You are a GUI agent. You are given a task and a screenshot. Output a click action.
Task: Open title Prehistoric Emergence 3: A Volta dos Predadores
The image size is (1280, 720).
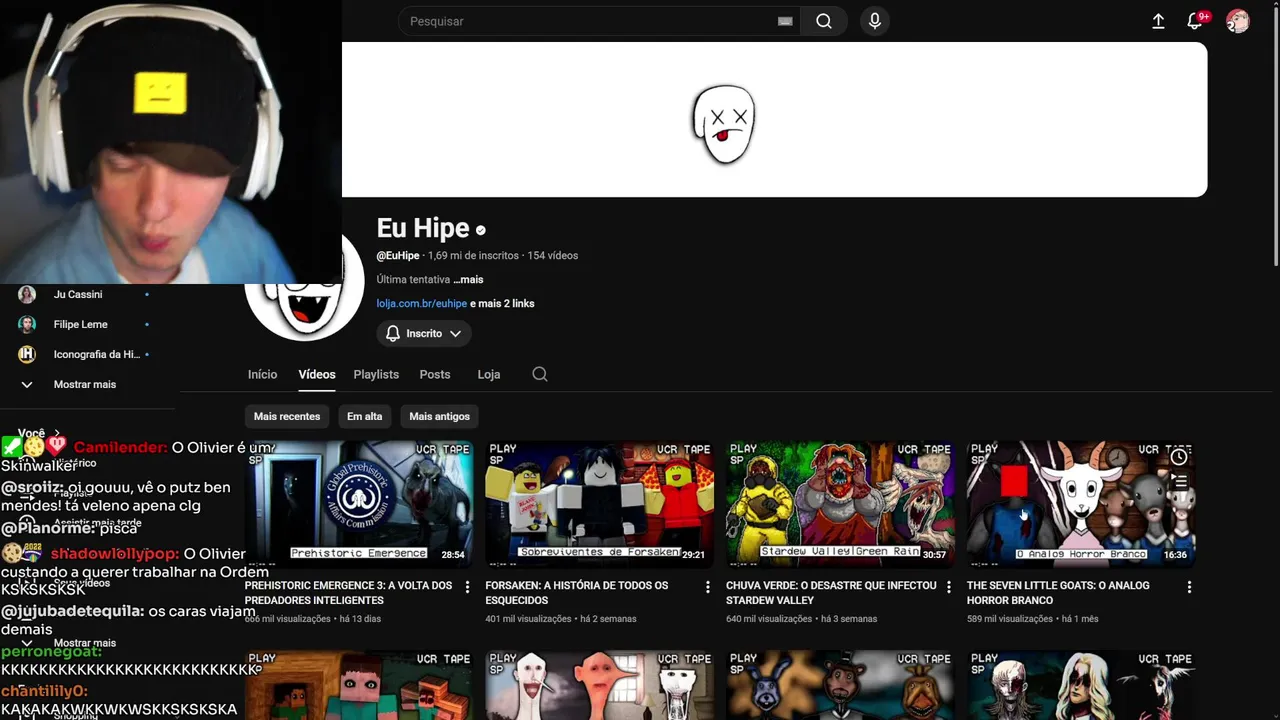[x=349, y=593]
